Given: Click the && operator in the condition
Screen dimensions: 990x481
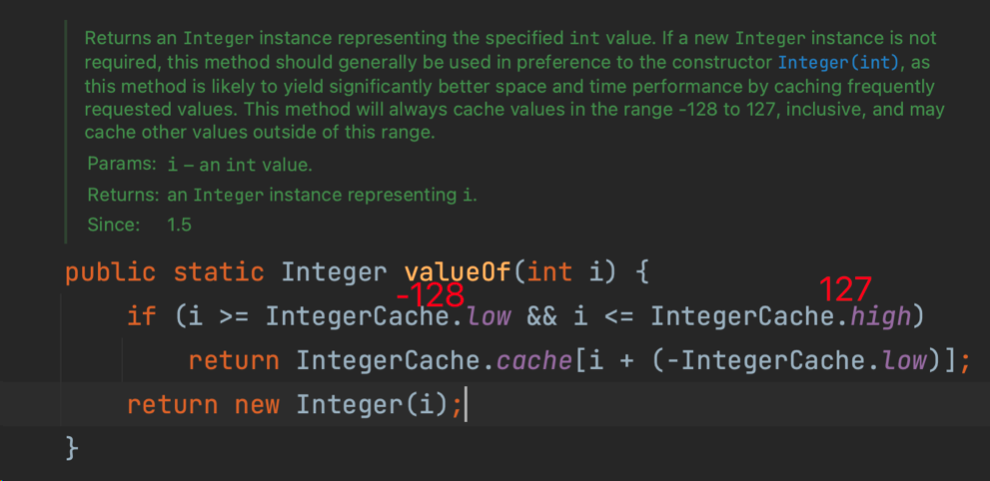Looking at the screenshot, I should point(542,317).
